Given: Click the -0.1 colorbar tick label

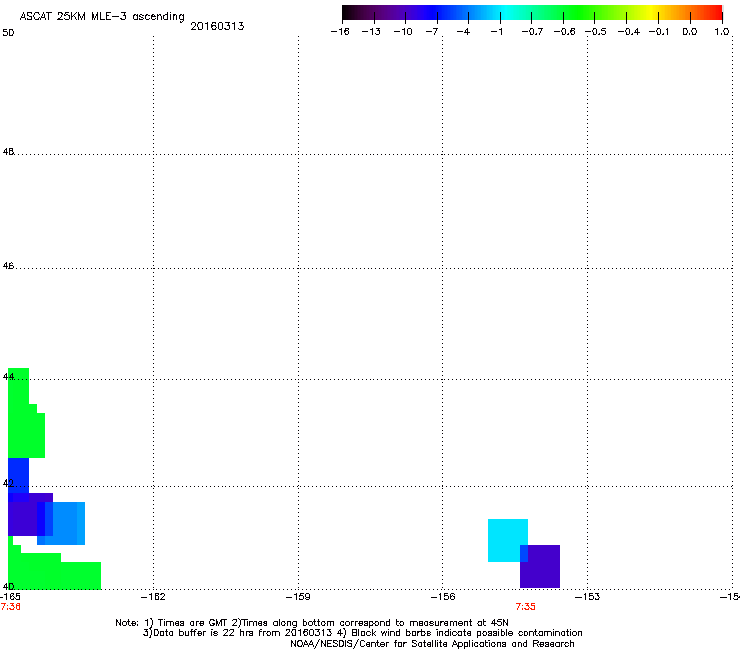Looking at the screenshot, I should [659, 32].
